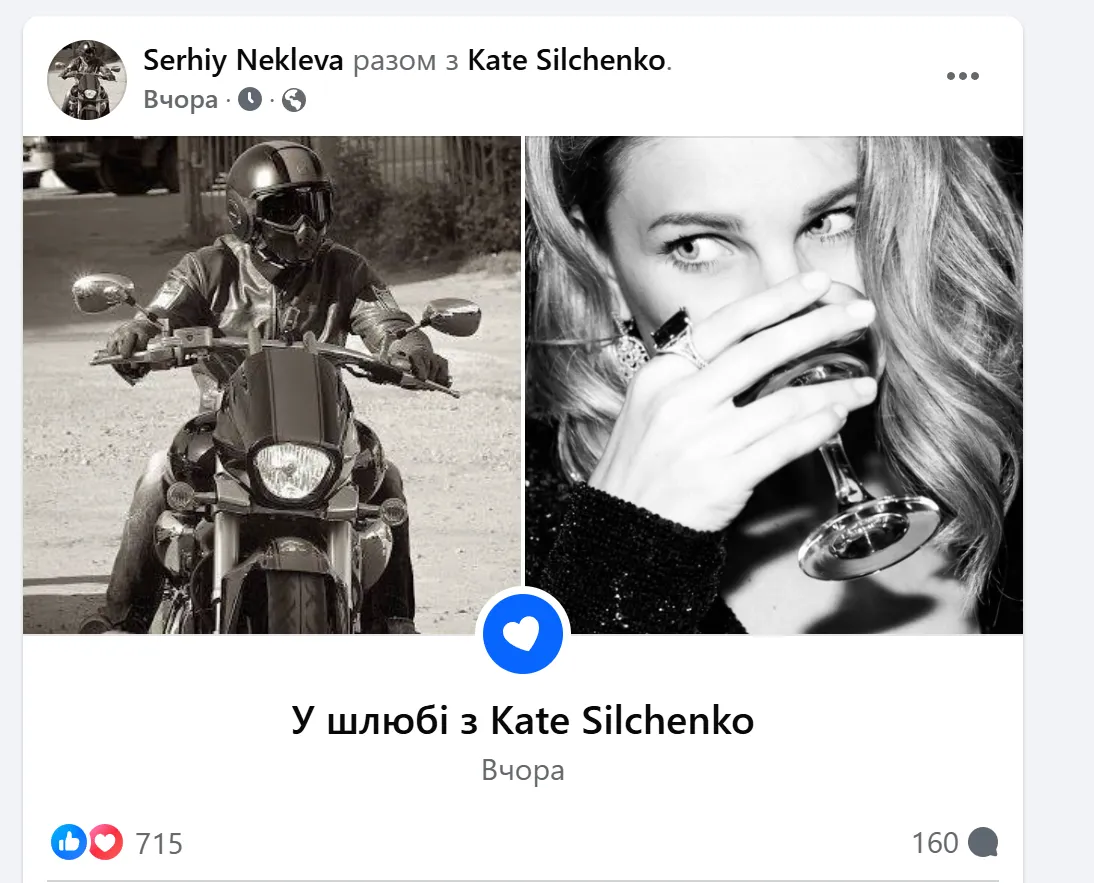Image resolution: width=1094 pixels, height=883 pixels.
Task: Open Serhiy Nekleva's profile name link
Action: pyautogui.click(x=242, y=60)
